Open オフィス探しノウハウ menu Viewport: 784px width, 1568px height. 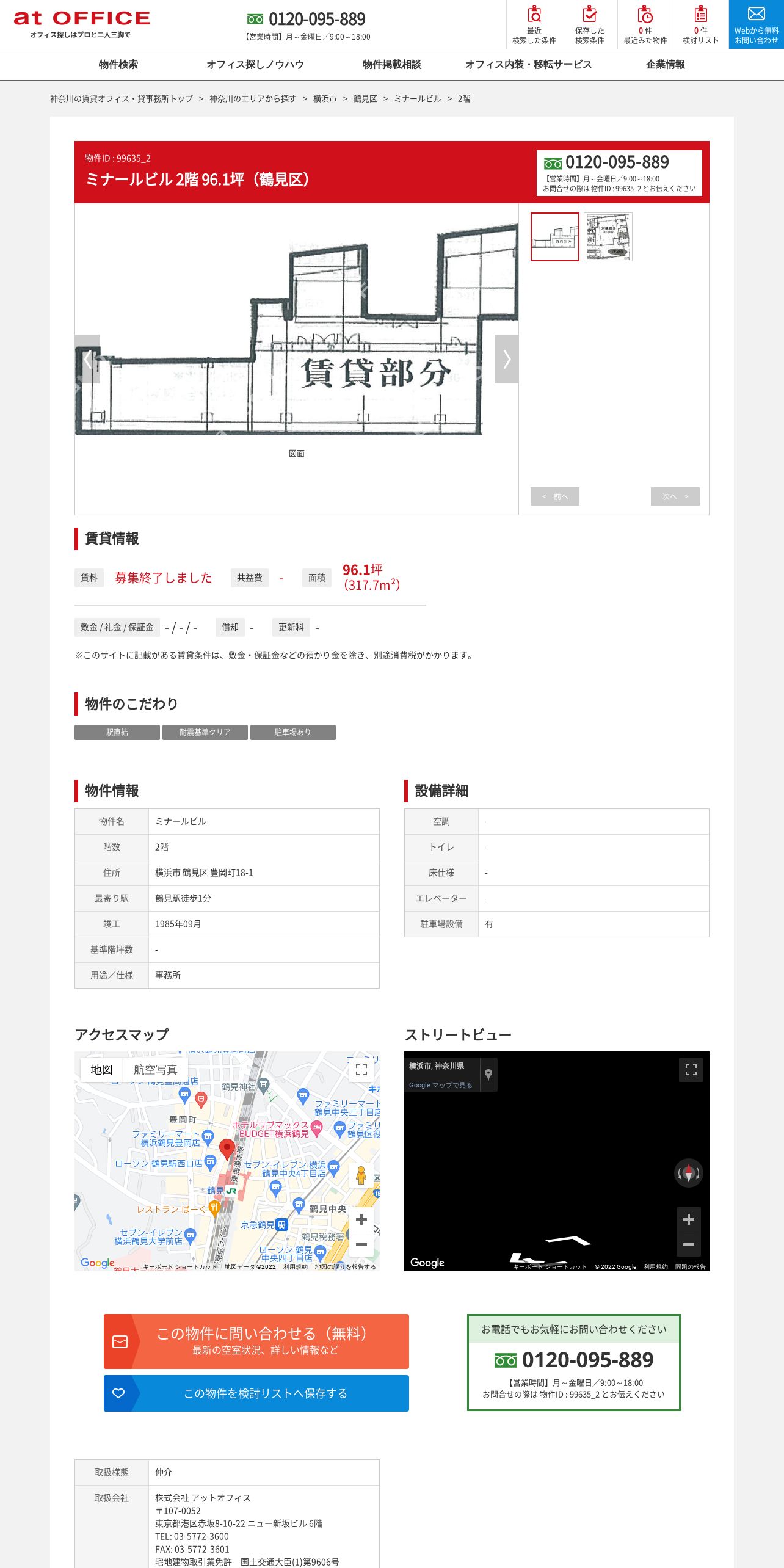pos(255,65)
